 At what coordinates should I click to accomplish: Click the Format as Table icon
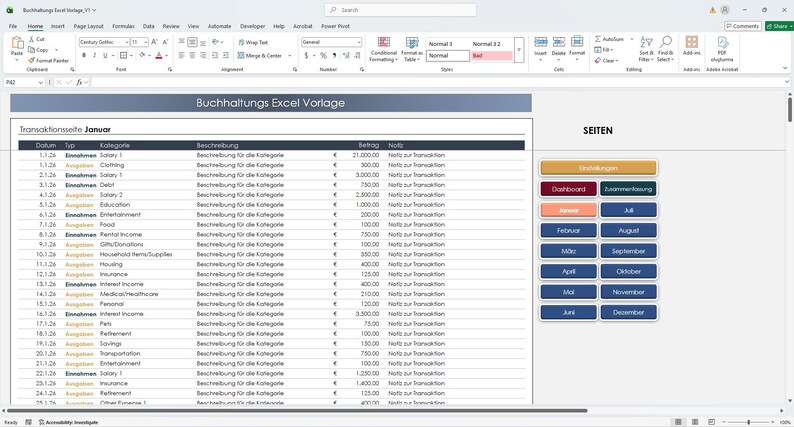tap(412, 43)
